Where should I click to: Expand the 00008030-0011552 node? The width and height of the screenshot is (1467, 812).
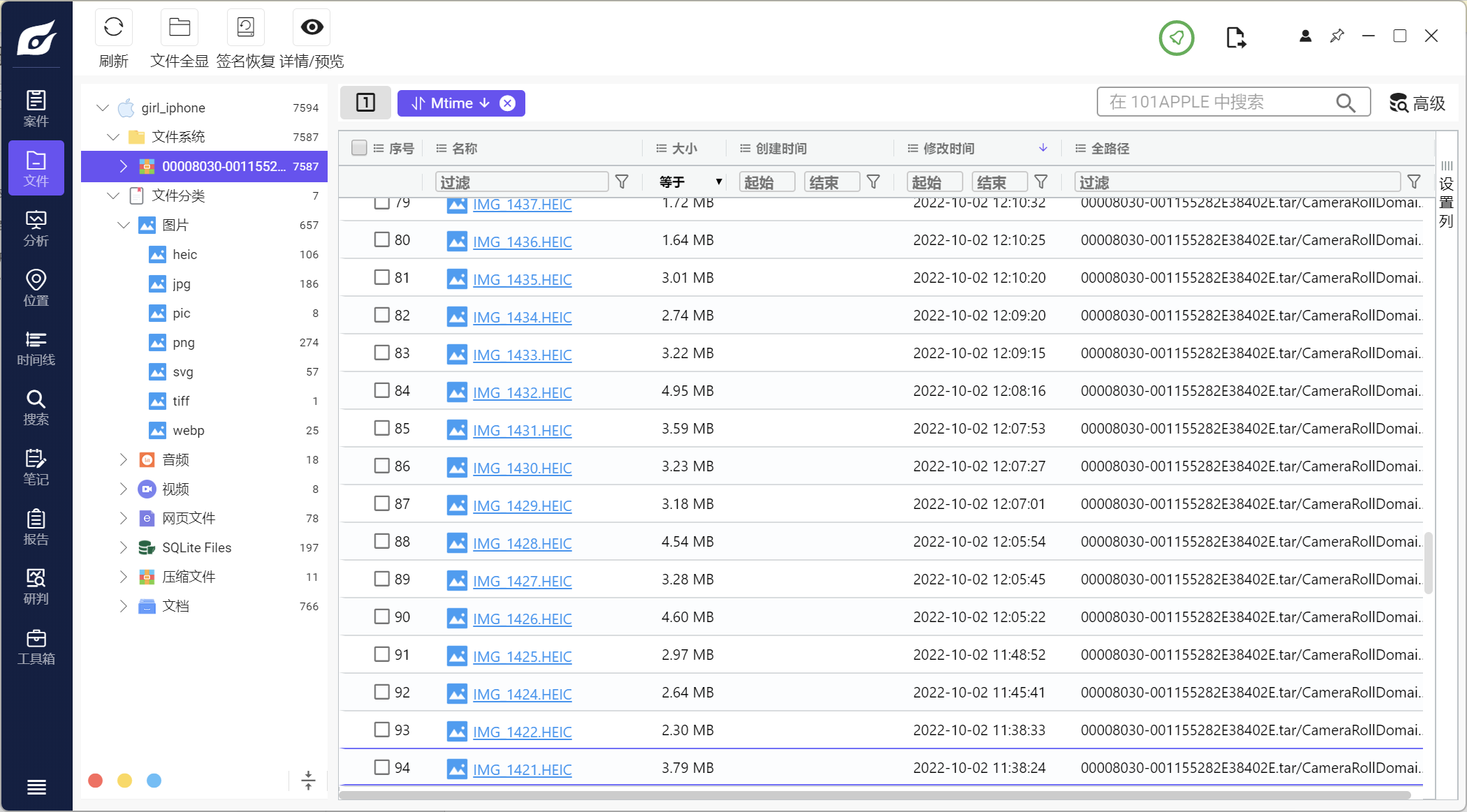(x=124, y=166)
